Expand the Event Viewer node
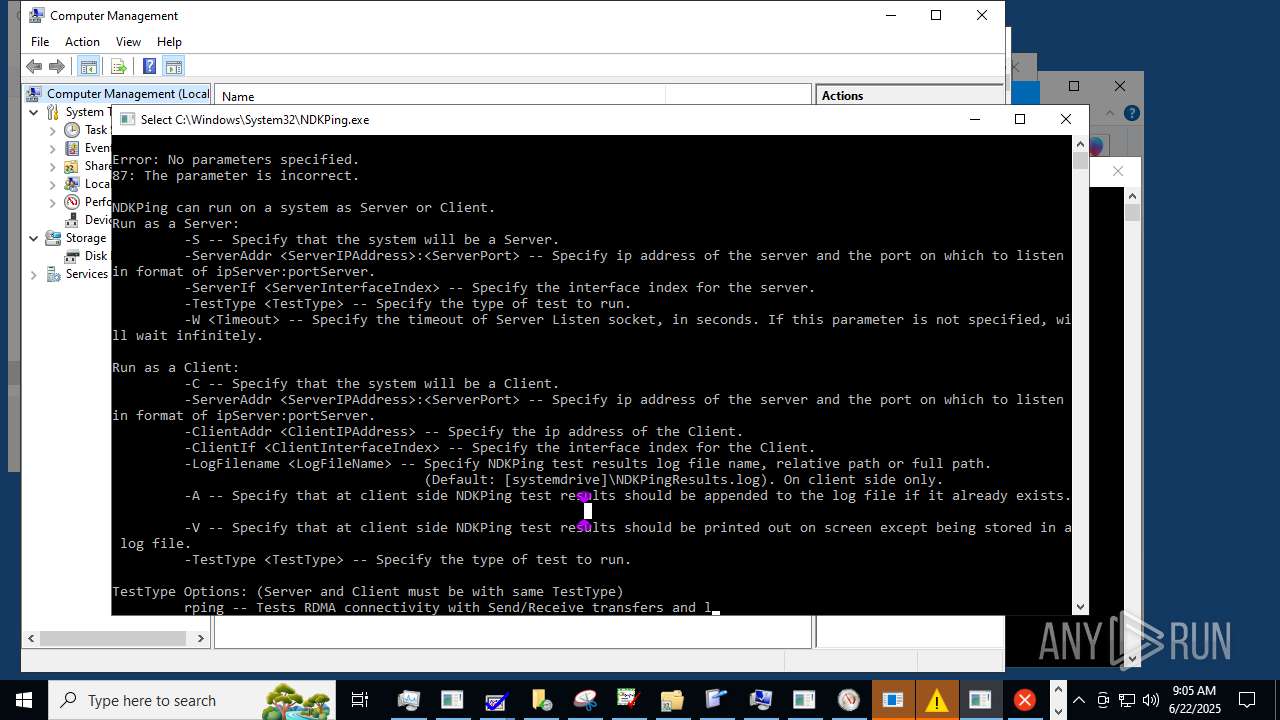The height and width of the screenshot is (720, 1280). 52,148
